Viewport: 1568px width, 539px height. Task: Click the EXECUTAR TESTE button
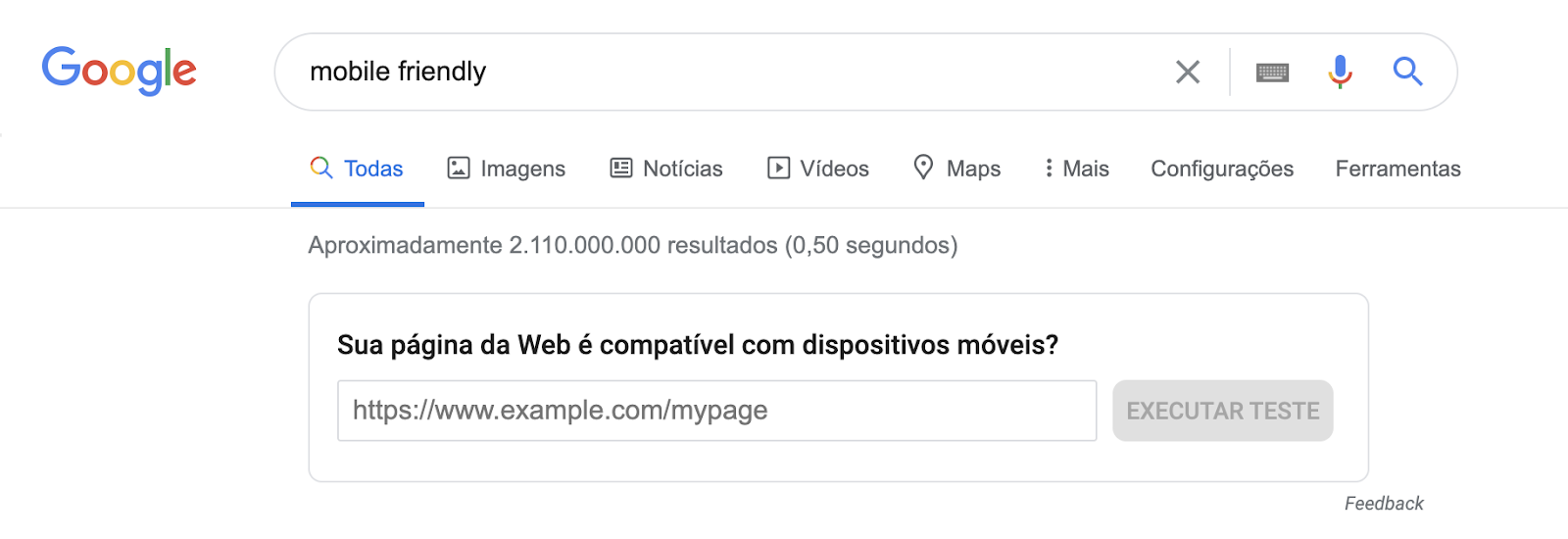click(x=1223, y=411)
